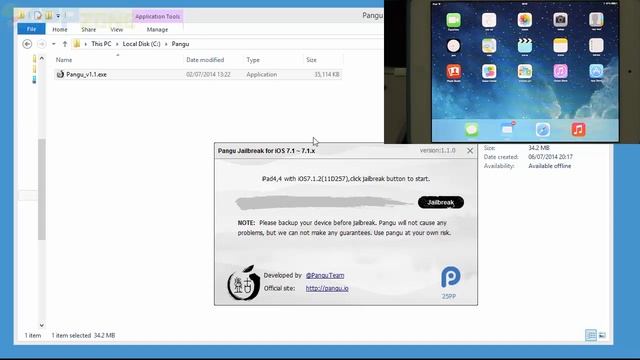640x360 pixels.
Task: Tap the Videos clapperboard app on iPad
Action: [525, 46]
